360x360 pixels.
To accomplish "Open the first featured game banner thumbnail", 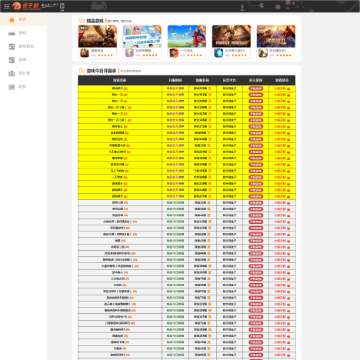I will click(x=97, y=36).
